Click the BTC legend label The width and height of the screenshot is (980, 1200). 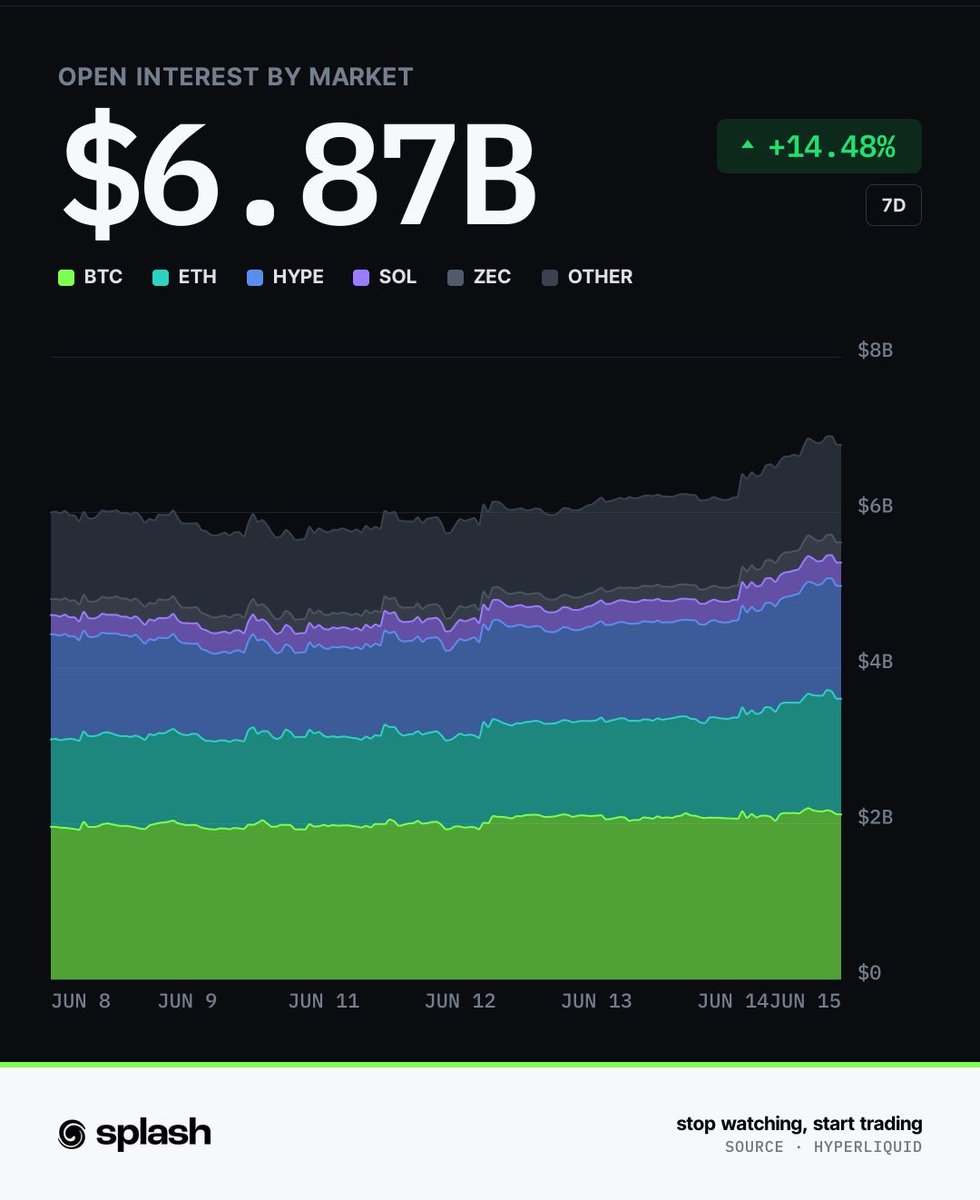click(x=103, y=277)
